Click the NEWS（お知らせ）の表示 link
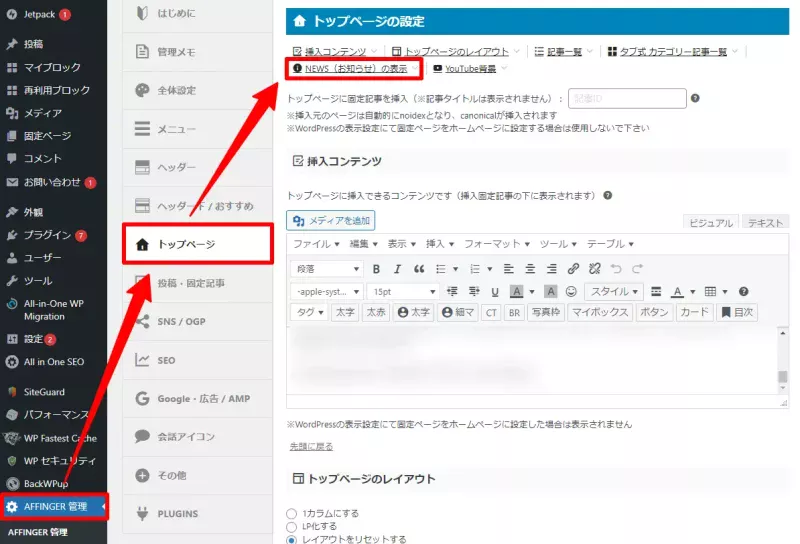The image size is (800, 544). click(356, 68)
